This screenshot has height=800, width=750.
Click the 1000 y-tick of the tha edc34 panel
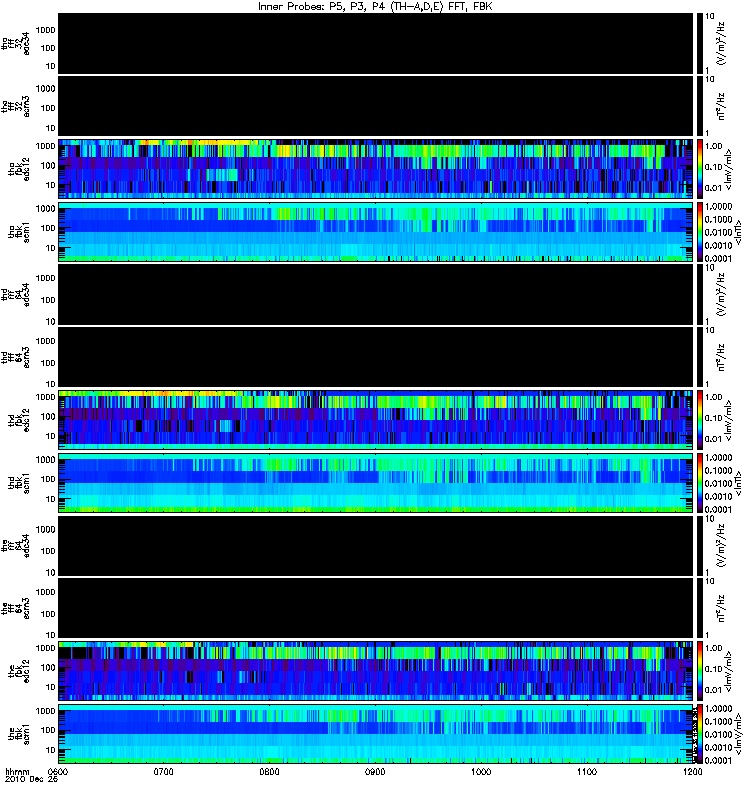click(45, 30)
